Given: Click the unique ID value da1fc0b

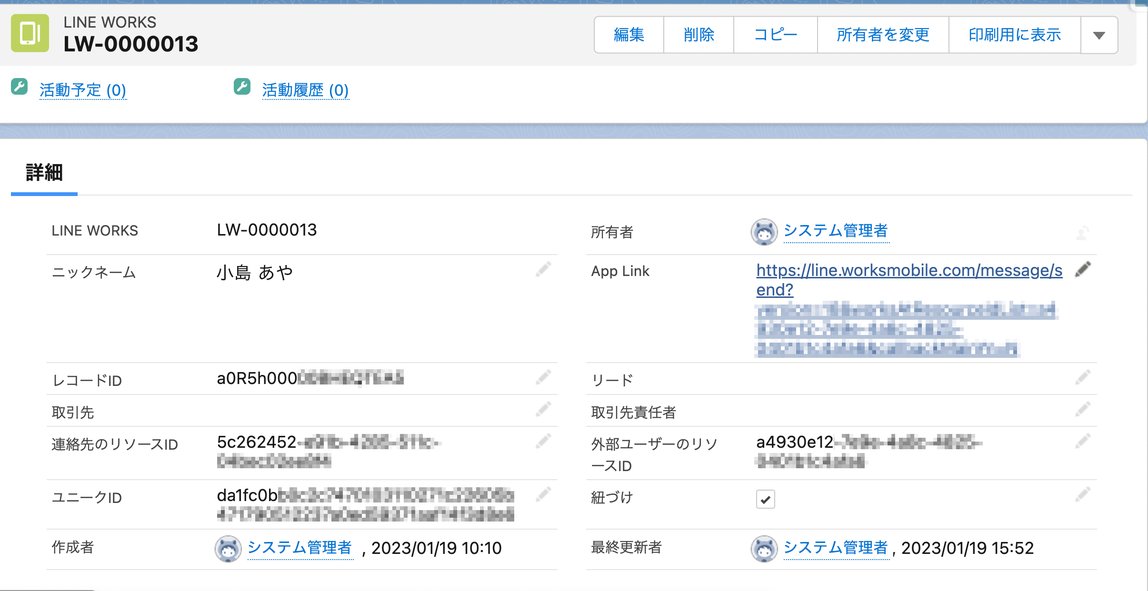Looking at the screenshot, I should 365,505.
